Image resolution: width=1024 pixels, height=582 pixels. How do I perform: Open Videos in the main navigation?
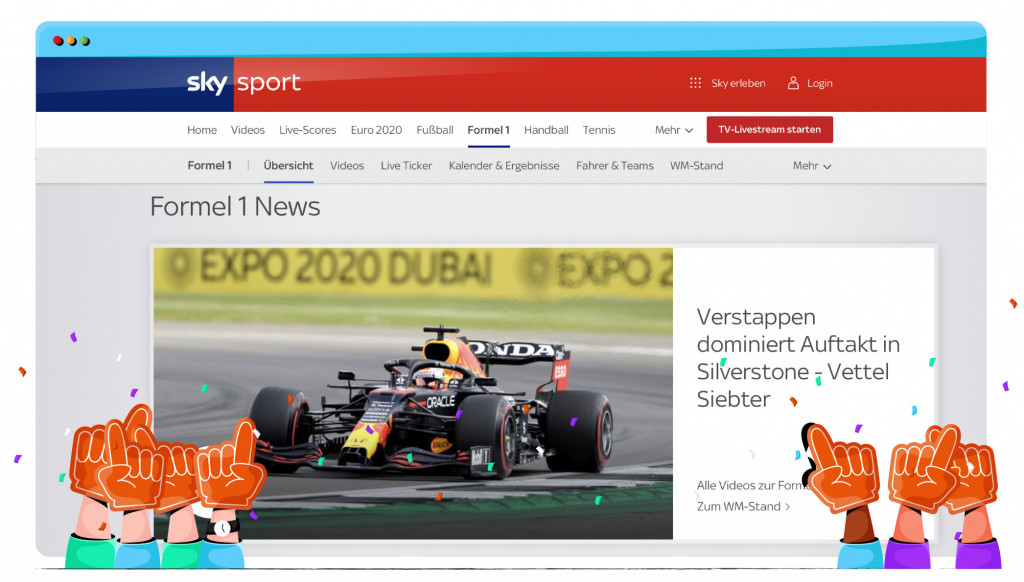click(x=248, y=130)
